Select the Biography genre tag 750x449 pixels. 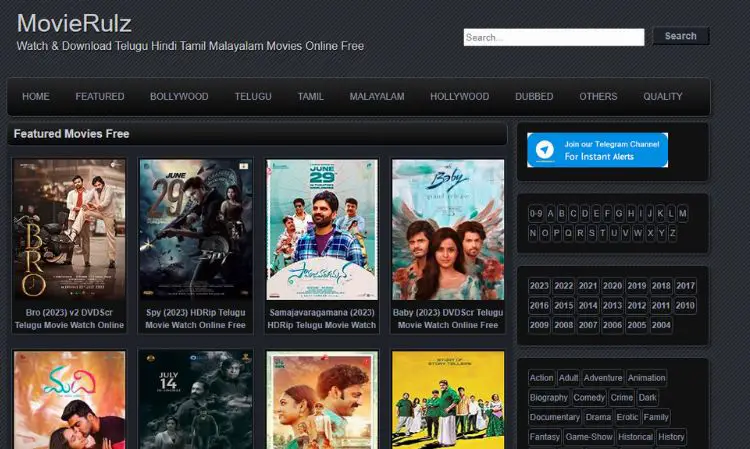pos(549,397)
